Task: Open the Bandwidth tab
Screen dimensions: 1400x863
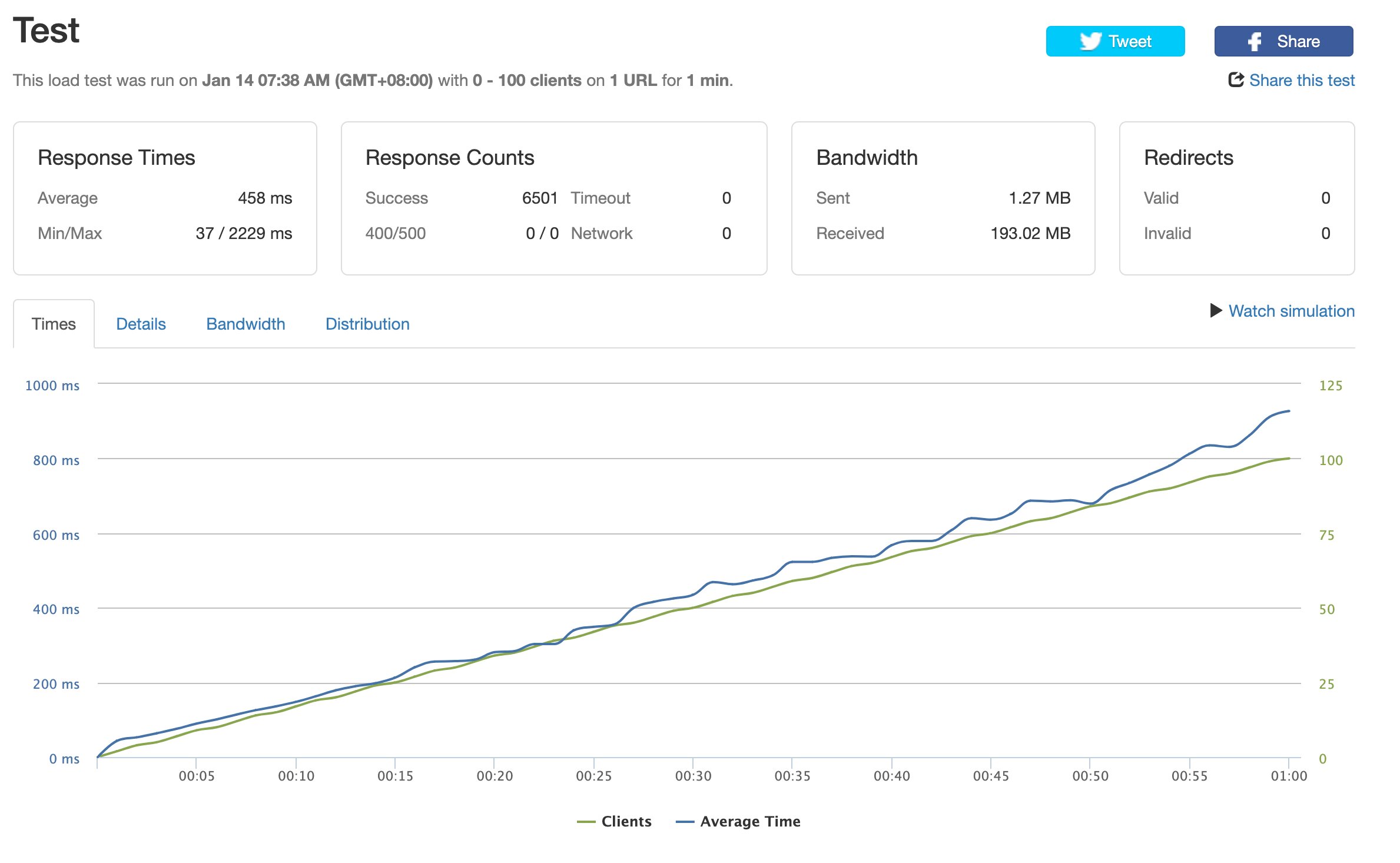Action: point(246,324)
